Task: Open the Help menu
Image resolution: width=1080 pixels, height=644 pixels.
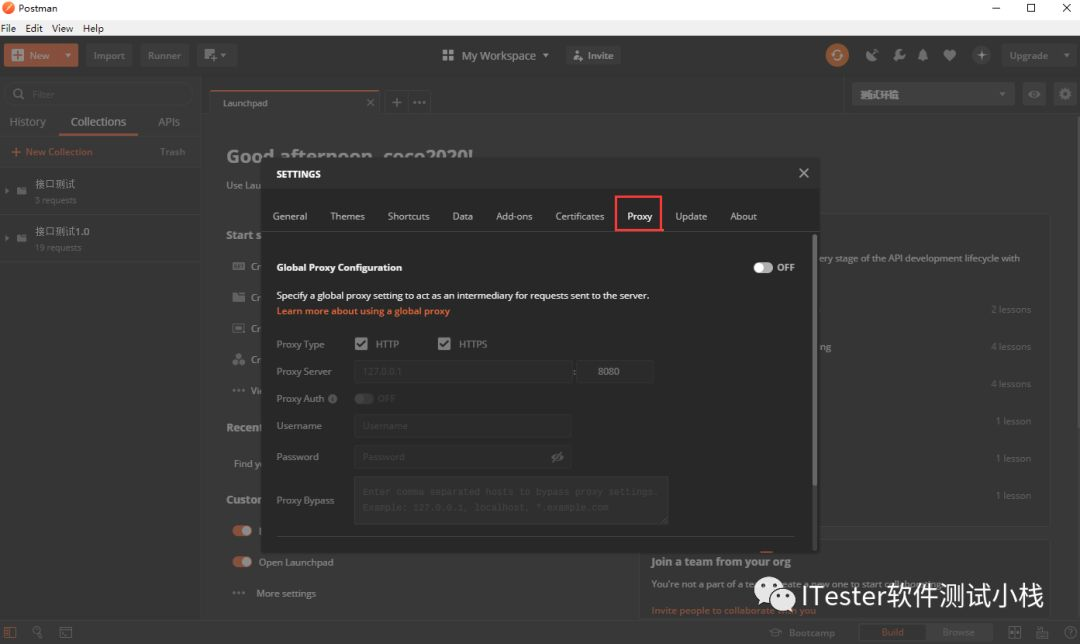Action: pos(93,28)
